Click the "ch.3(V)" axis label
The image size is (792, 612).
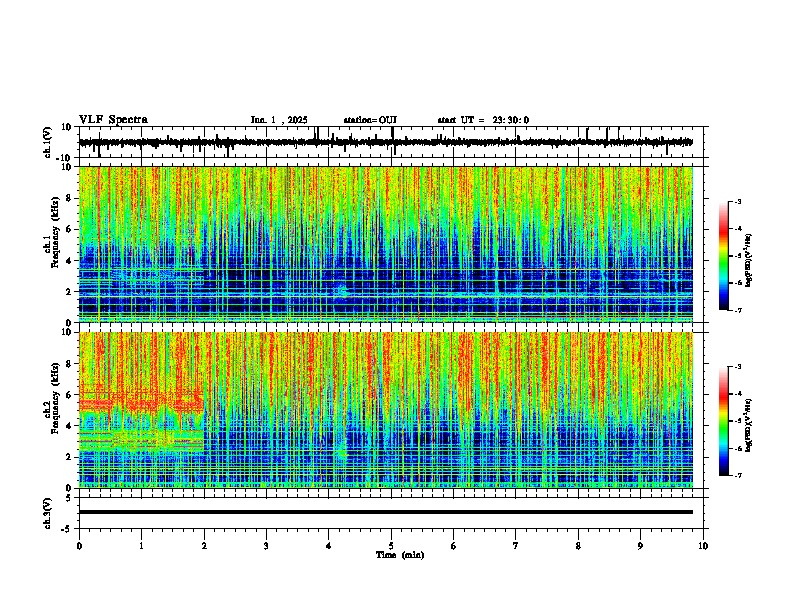48,513
